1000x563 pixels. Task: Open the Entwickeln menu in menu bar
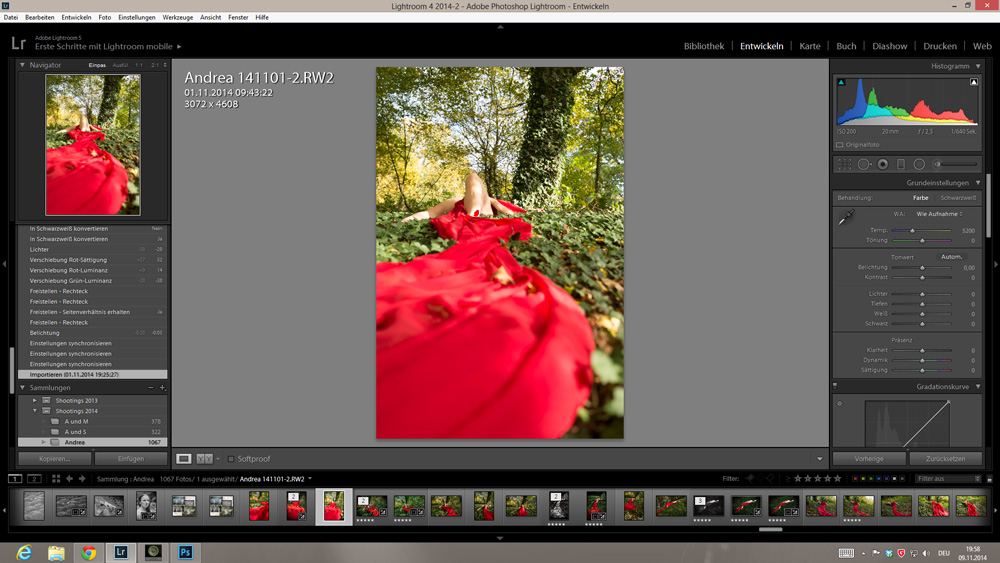point(76,17)
